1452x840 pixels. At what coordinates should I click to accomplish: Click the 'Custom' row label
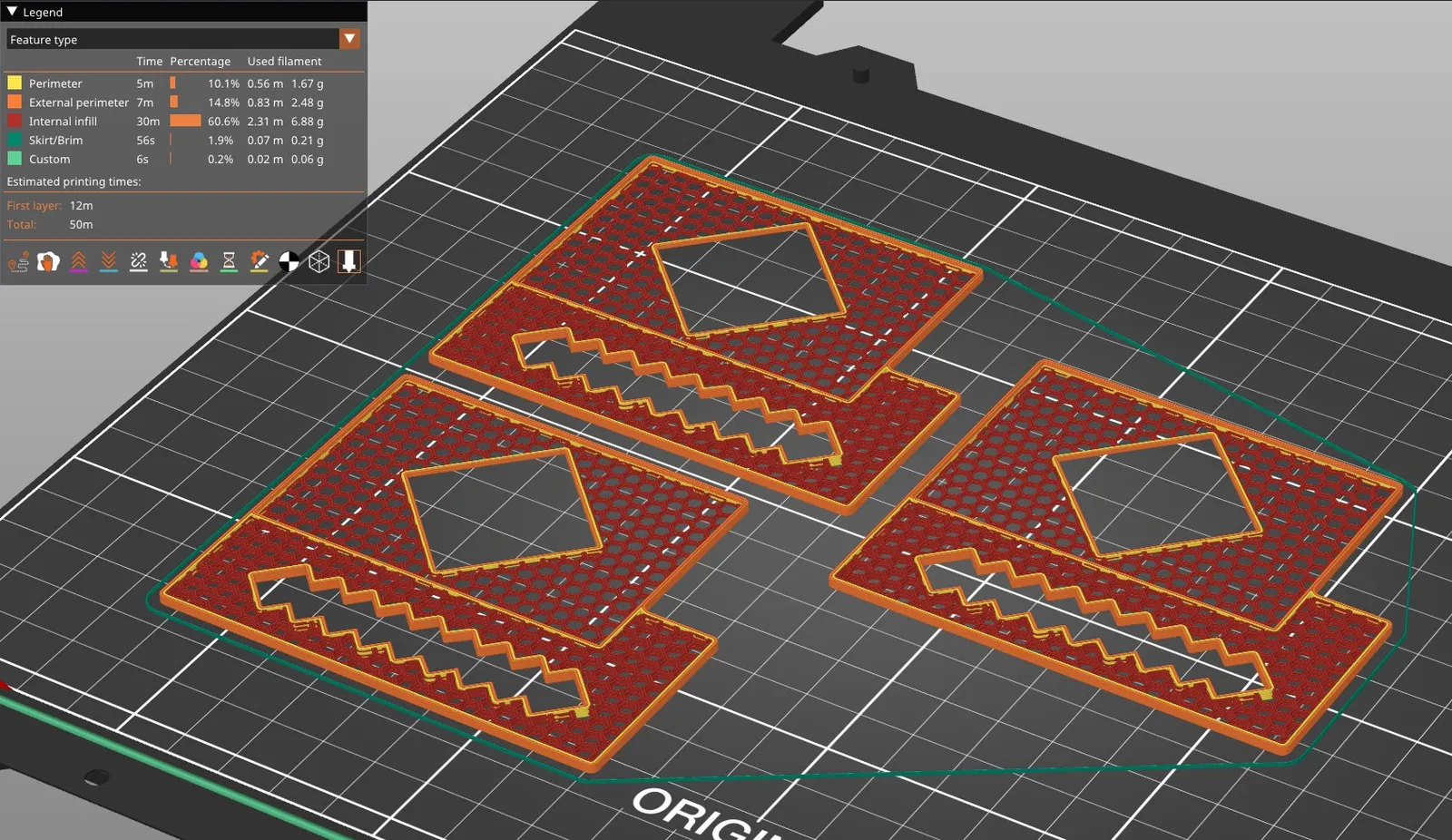click(x=49, y=160)
